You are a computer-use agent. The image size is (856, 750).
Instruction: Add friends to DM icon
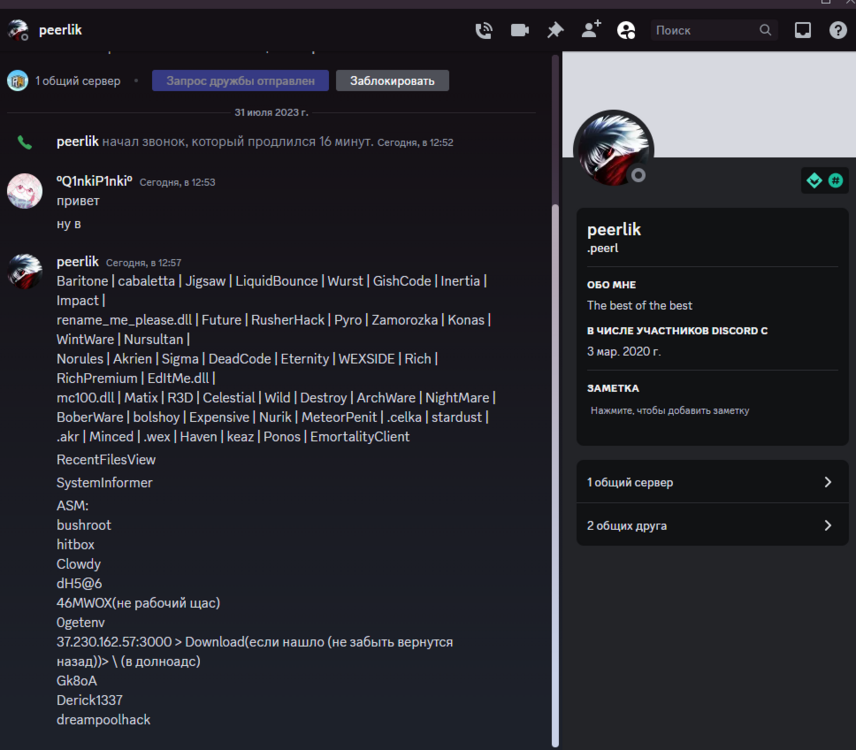pos(591,29)
